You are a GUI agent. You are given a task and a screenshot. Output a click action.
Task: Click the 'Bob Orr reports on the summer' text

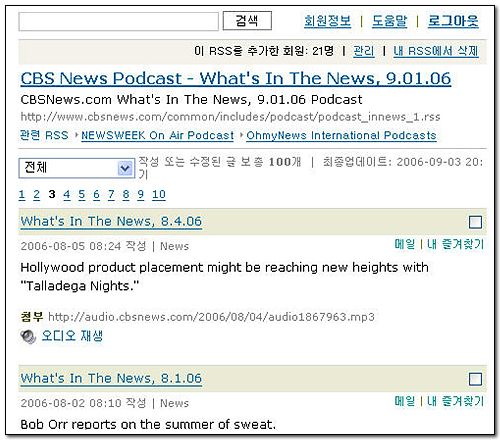tap(148, 424)
